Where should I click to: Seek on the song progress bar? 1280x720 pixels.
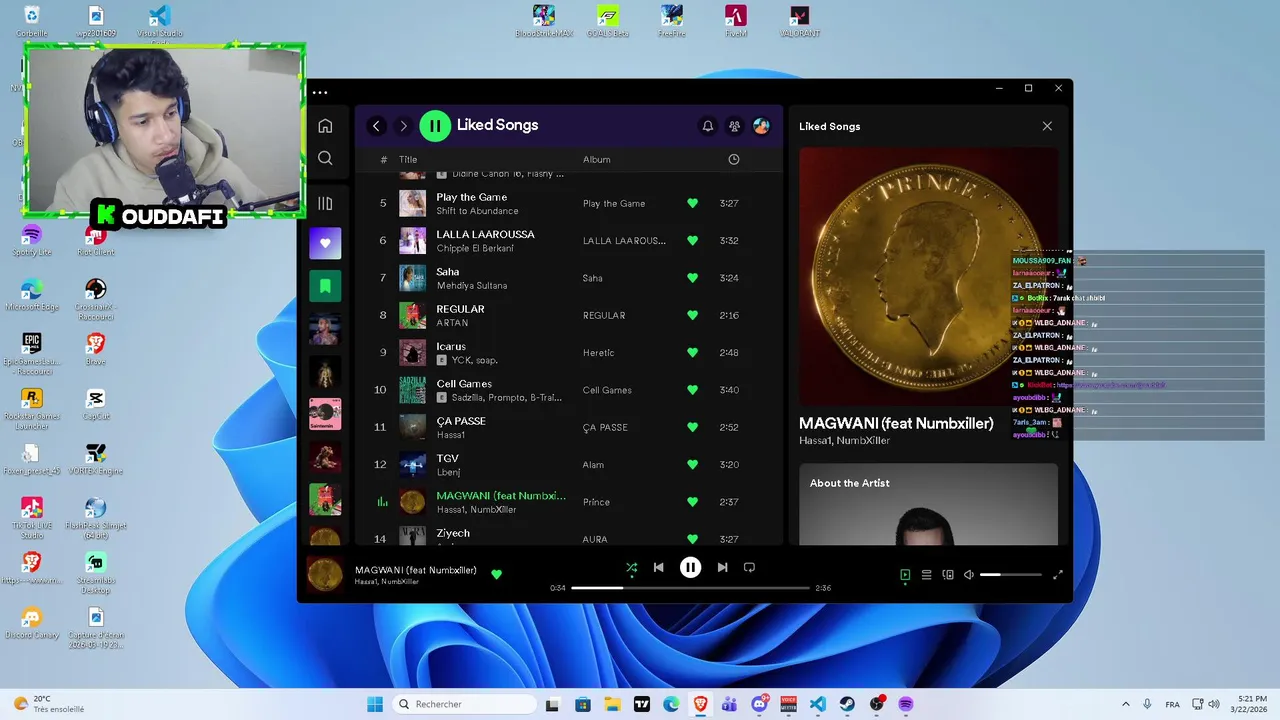690,588
